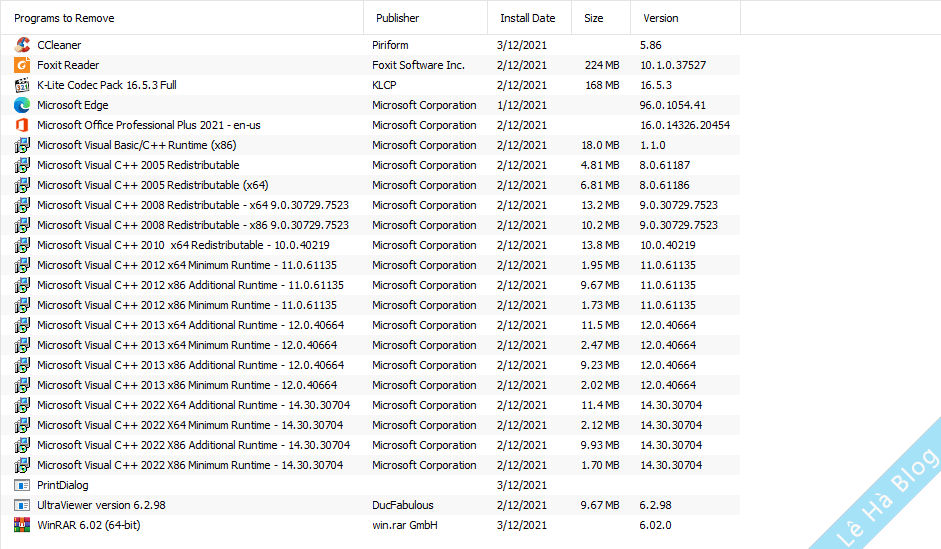Sort by Programs to Remove column header
The image size is (941, 549).
tap(64, 18)
